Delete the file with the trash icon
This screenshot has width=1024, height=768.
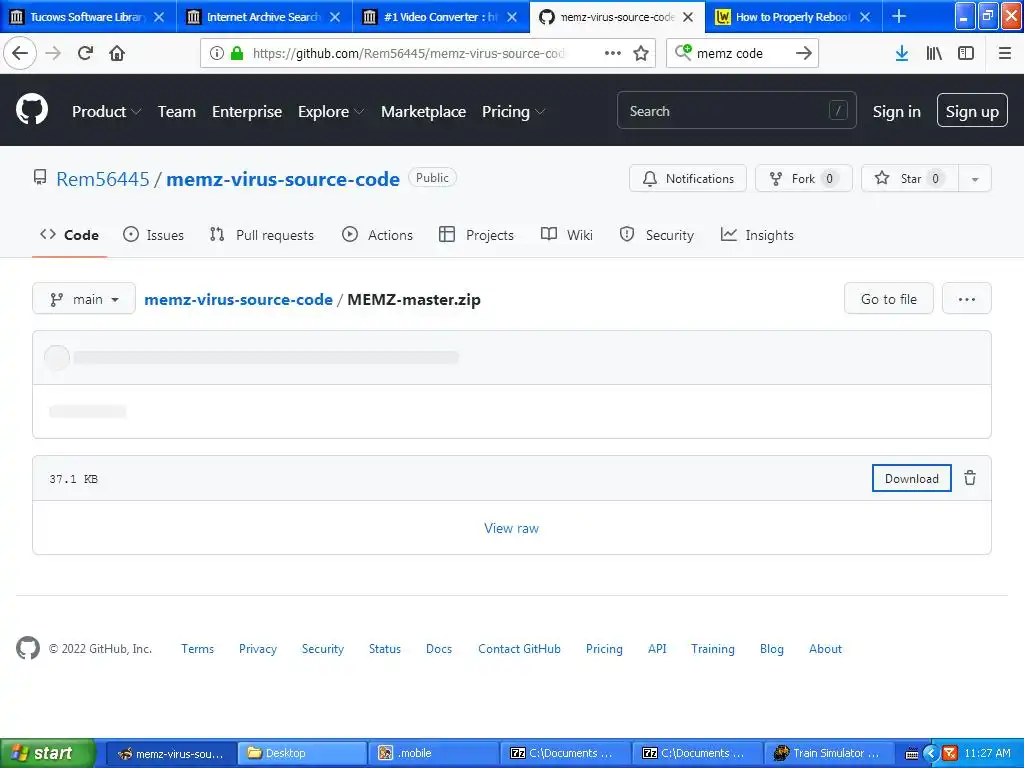[970, 478]
